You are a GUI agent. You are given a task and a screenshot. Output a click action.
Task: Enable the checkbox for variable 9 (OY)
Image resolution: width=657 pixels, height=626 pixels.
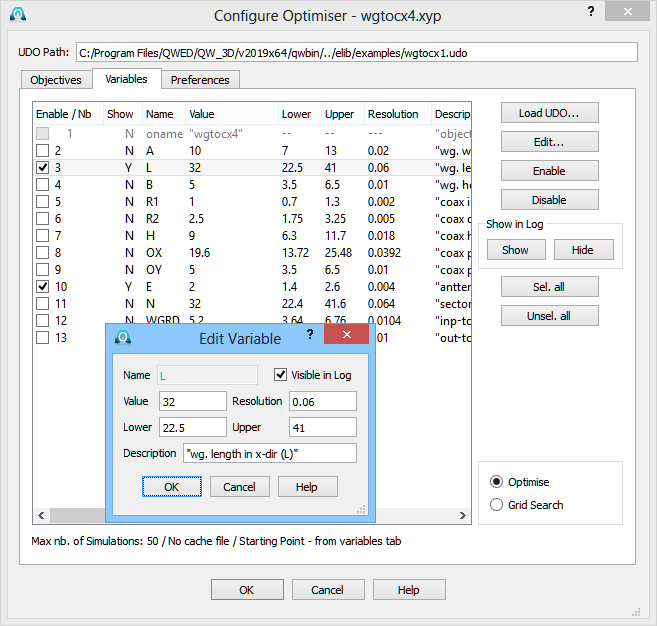coord(42,269)
